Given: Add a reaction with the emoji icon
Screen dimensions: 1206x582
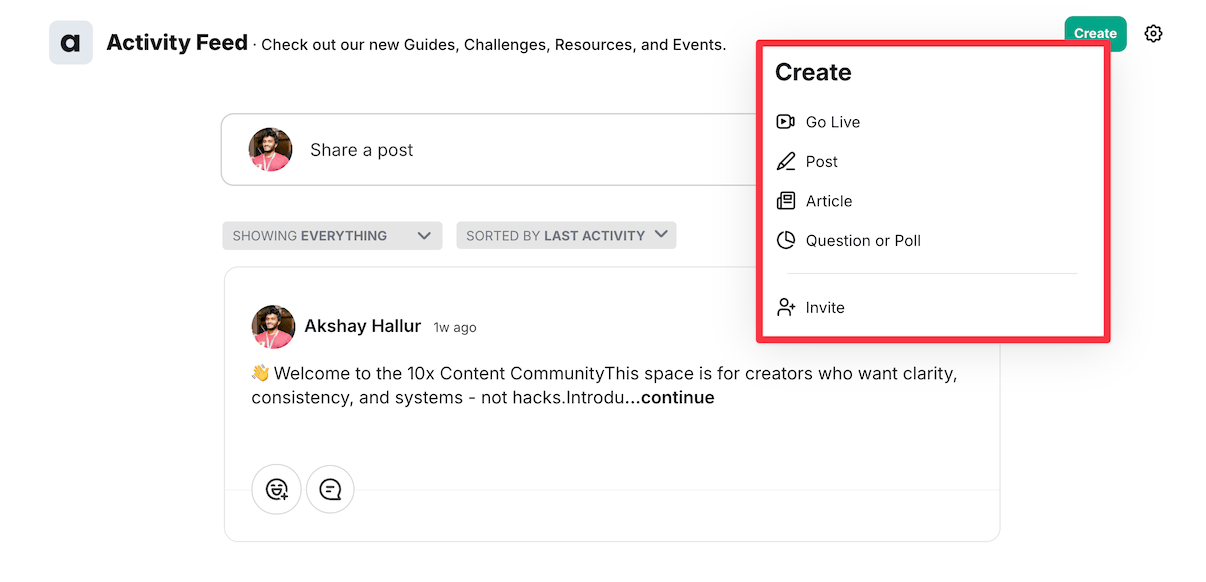Looking at the screenshot, I should (x=277, y=489).
